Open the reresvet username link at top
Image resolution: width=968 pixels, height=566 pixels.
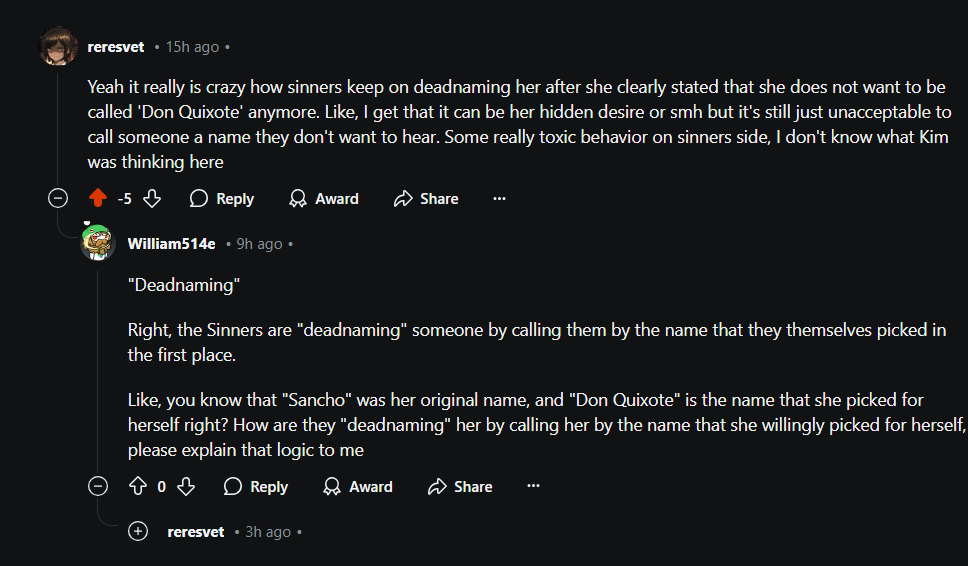click(116, 47)
